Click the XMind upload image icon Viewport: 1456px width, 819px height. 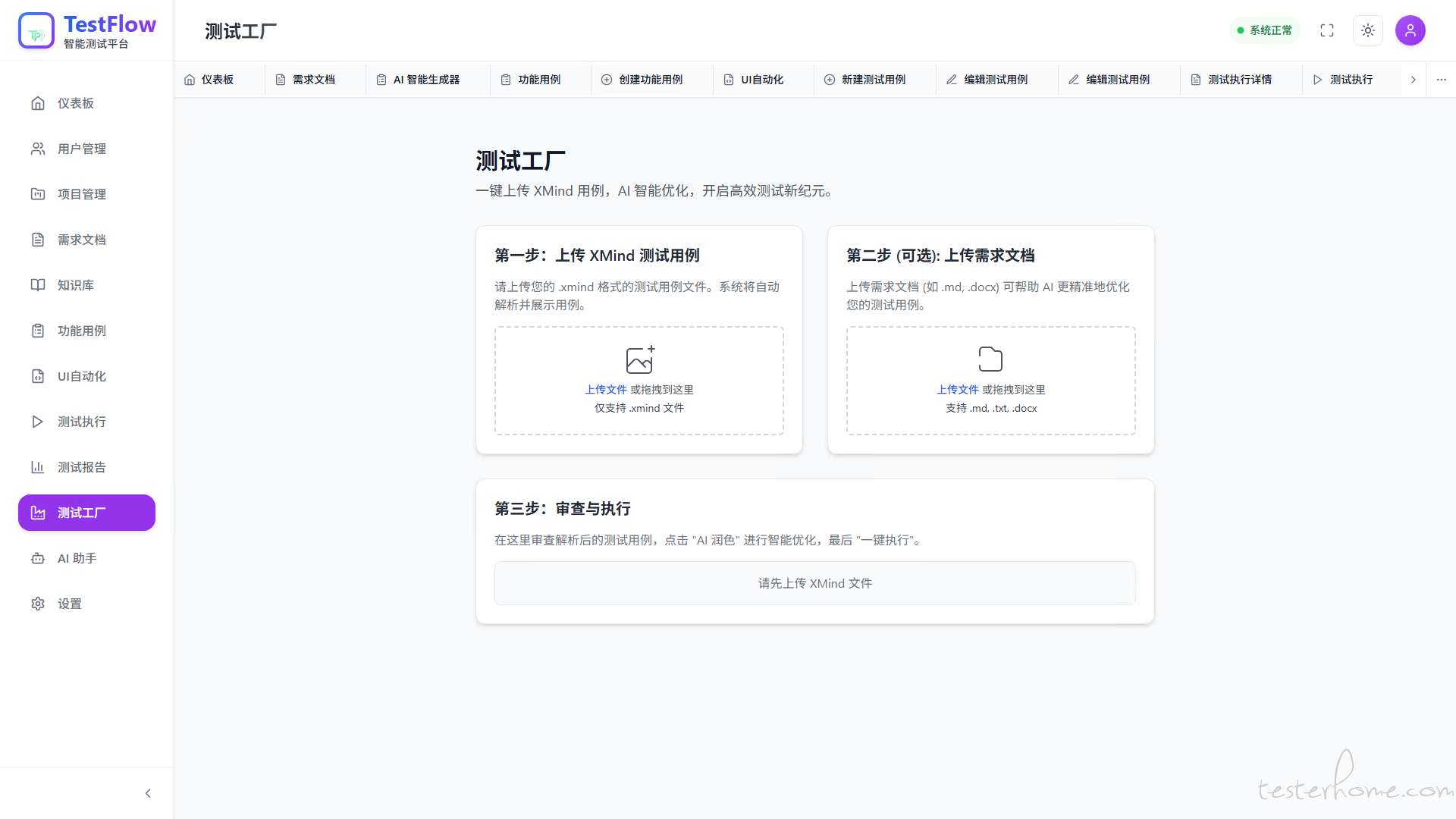pos(639,359)
